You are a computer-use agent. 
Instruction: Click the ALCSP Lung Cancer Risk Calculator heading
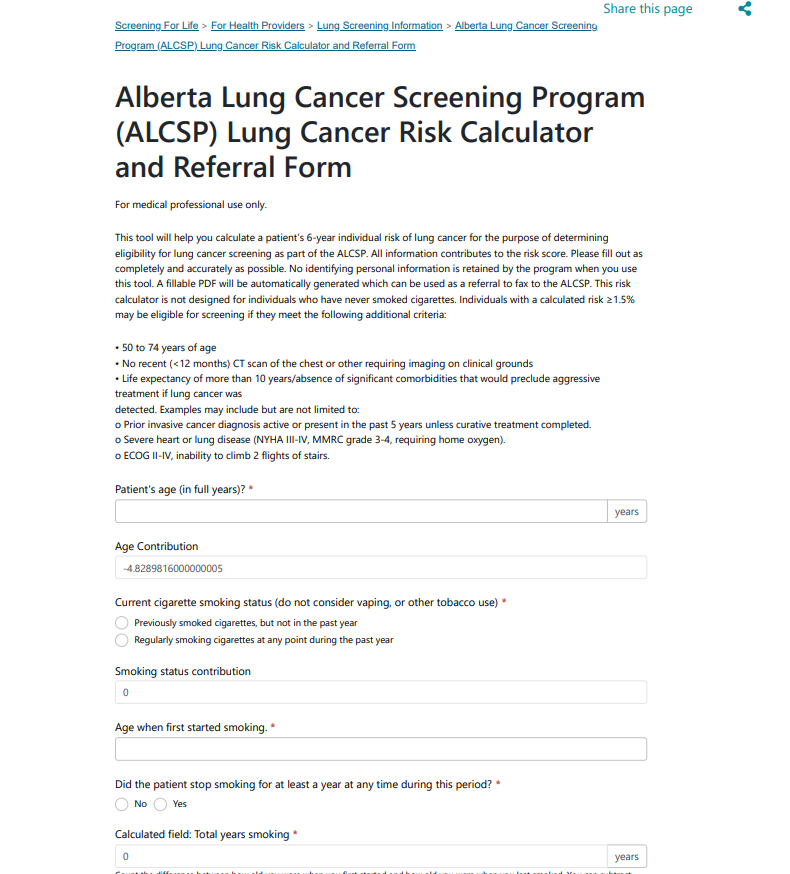pyautogui.click(x=380, y=132)
